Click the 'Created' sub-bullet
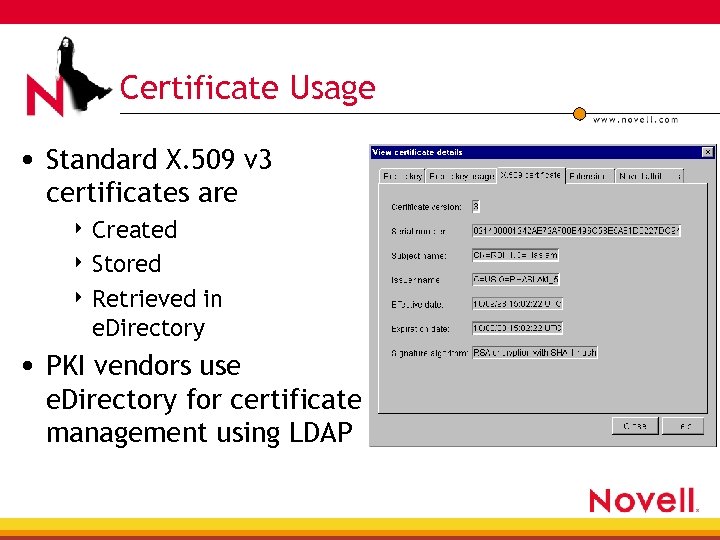 [134, 229]
